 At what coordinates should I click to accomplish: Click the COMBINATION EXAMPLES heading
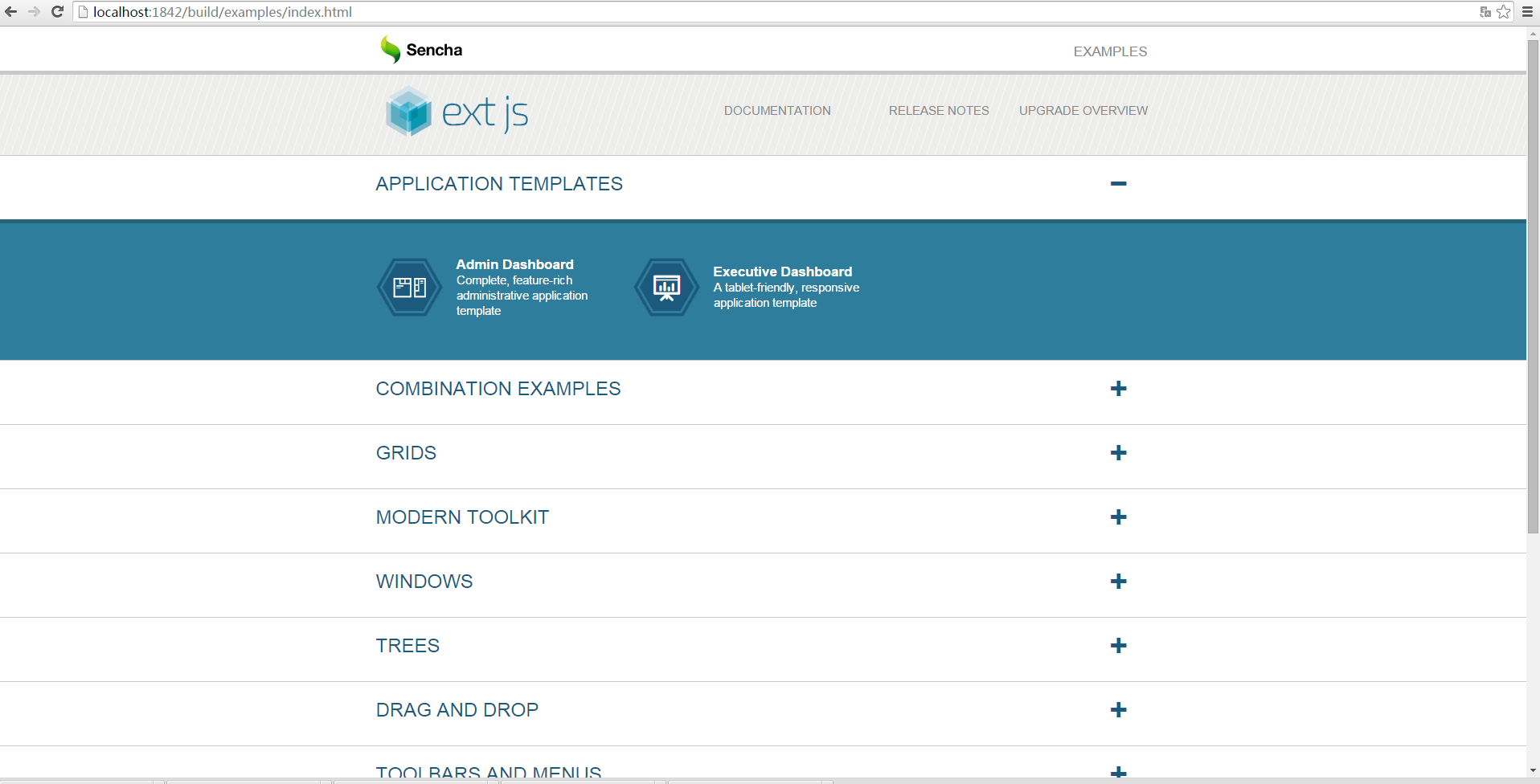pos(498,389)
